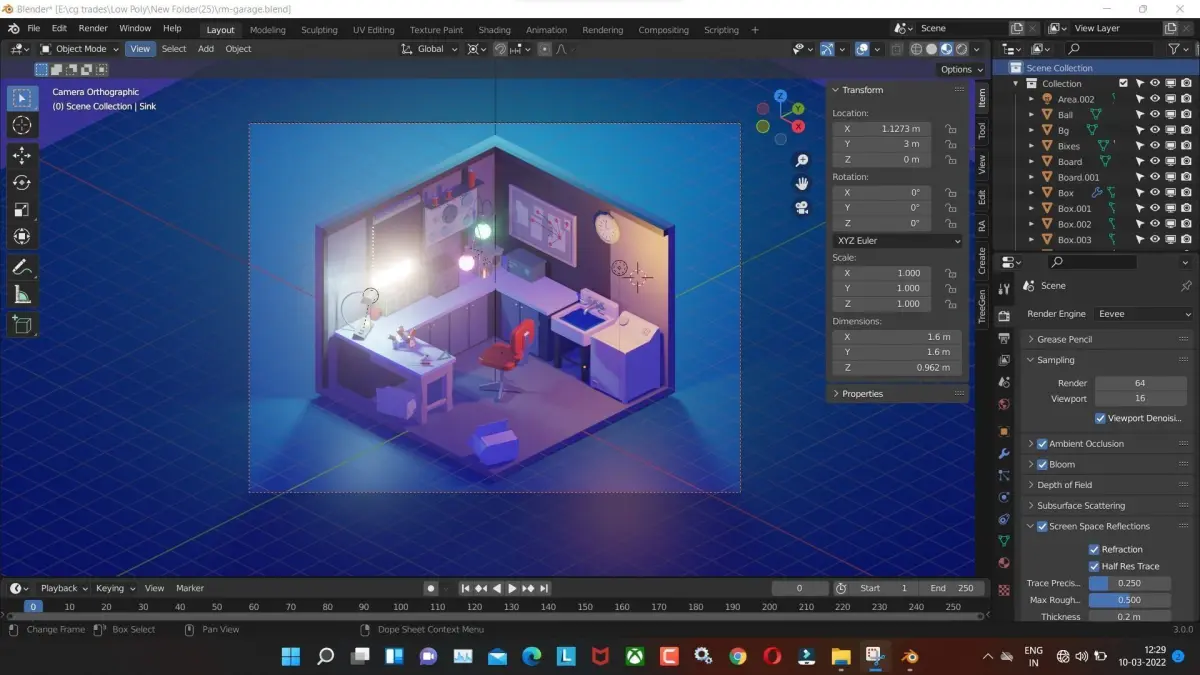Click the outliner filter funnel icon
The image size is (1200, 675).
(1174, 49)
